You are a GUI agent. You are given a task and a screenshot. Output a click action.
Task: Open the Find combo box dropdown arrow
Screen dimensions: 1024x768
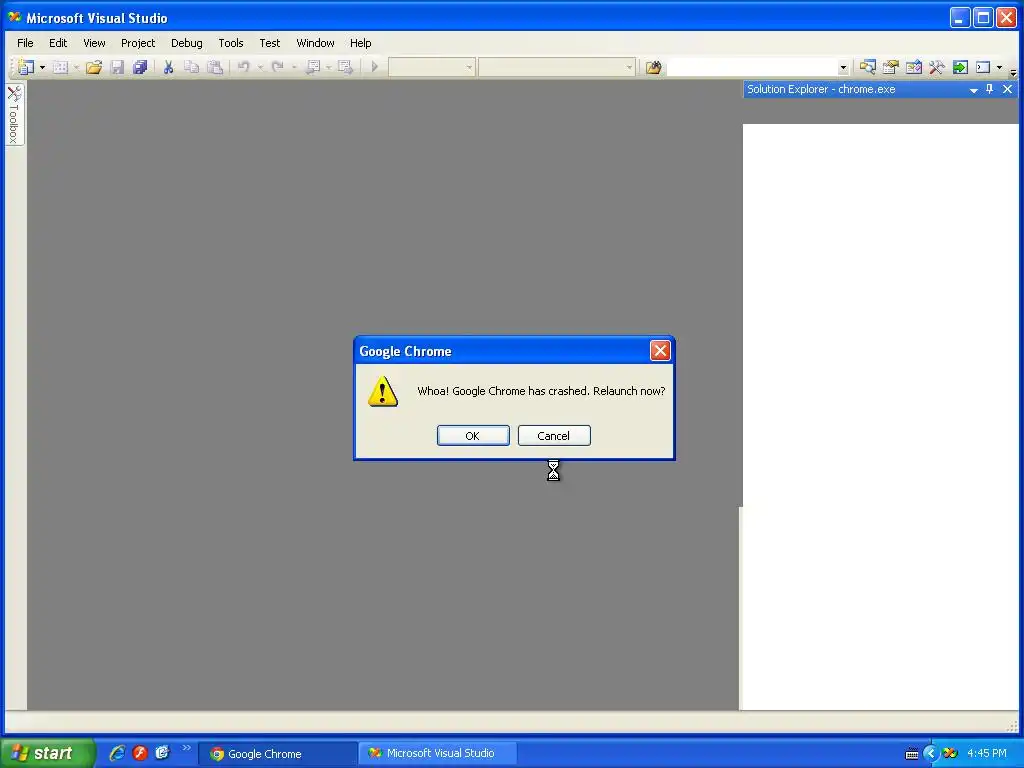tap(843, 67)
